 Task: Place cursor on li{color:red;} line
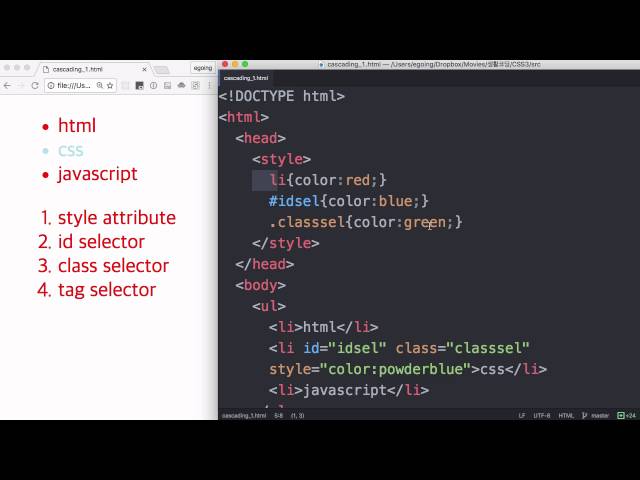click(328, 180)
